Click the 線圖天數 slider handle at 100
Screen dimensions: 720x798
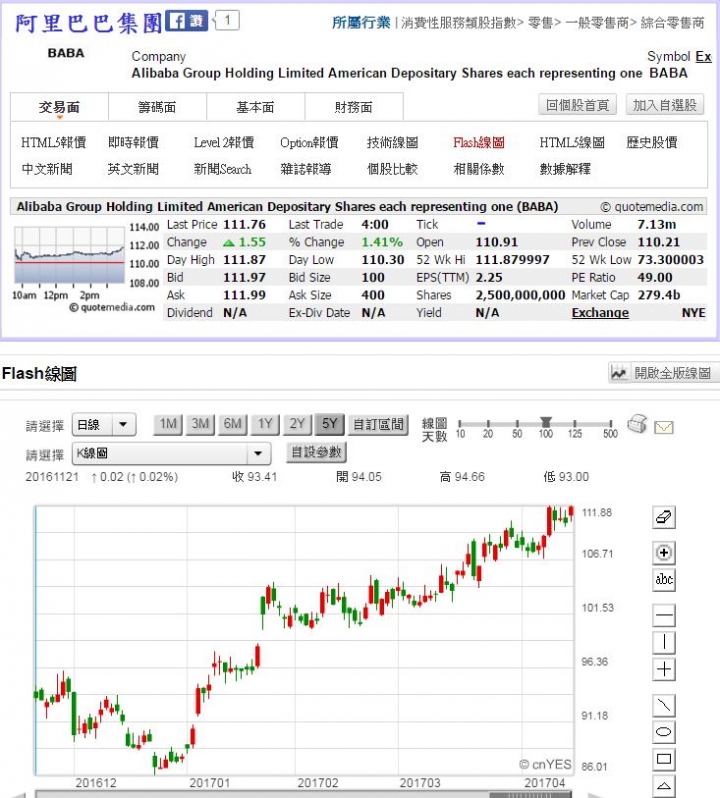[x=546, y=422]
